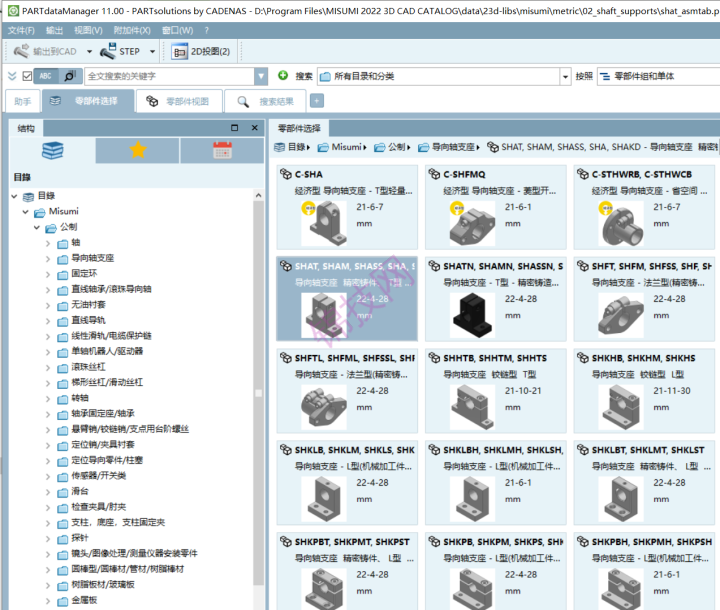Click the selected SHAT, SHAM, SHASS part card
The width and height of the screenshot is (720, 610).
tap(347, 299)
